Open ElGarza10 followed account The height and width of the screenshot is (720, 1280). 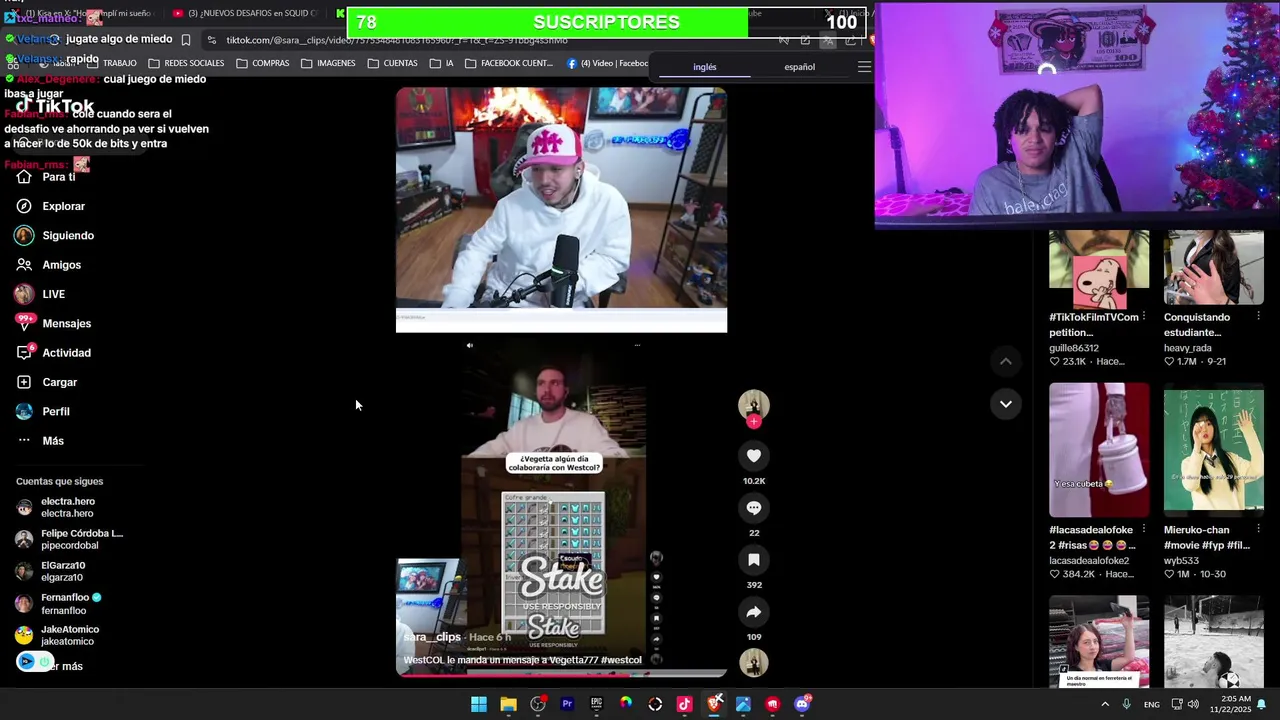(x=51, y=571)
